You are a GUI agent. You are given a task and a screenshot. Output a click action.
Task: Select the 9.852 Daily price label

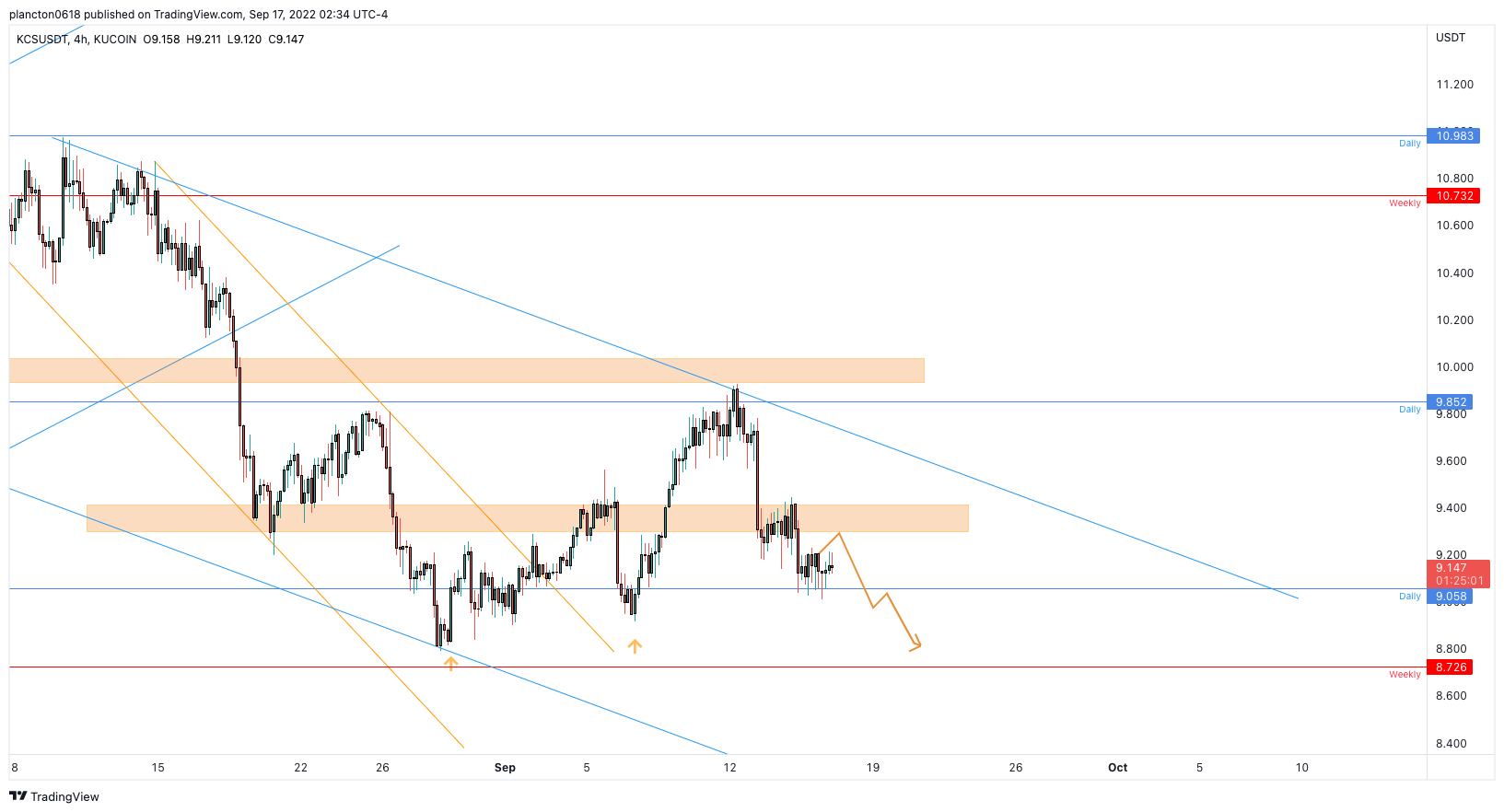(1450, 402)
